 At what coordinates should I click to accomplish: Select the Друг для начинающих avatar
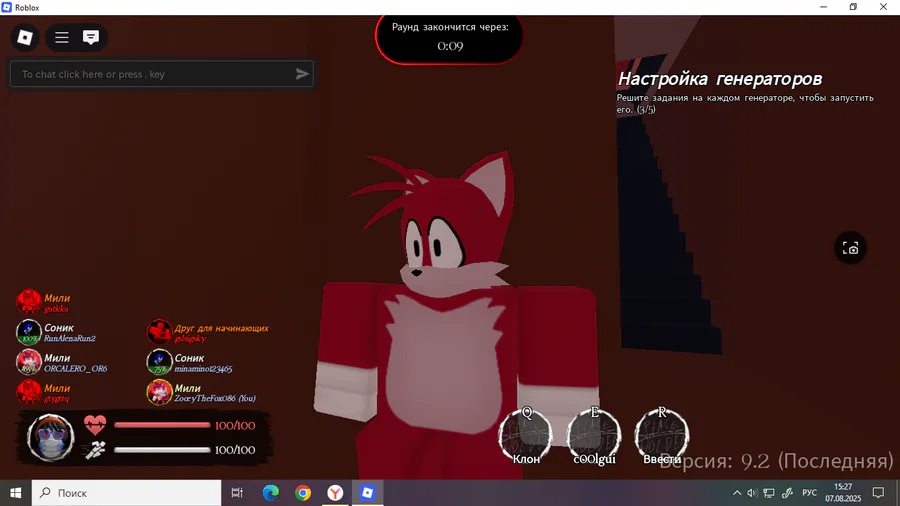coord(159,332)
